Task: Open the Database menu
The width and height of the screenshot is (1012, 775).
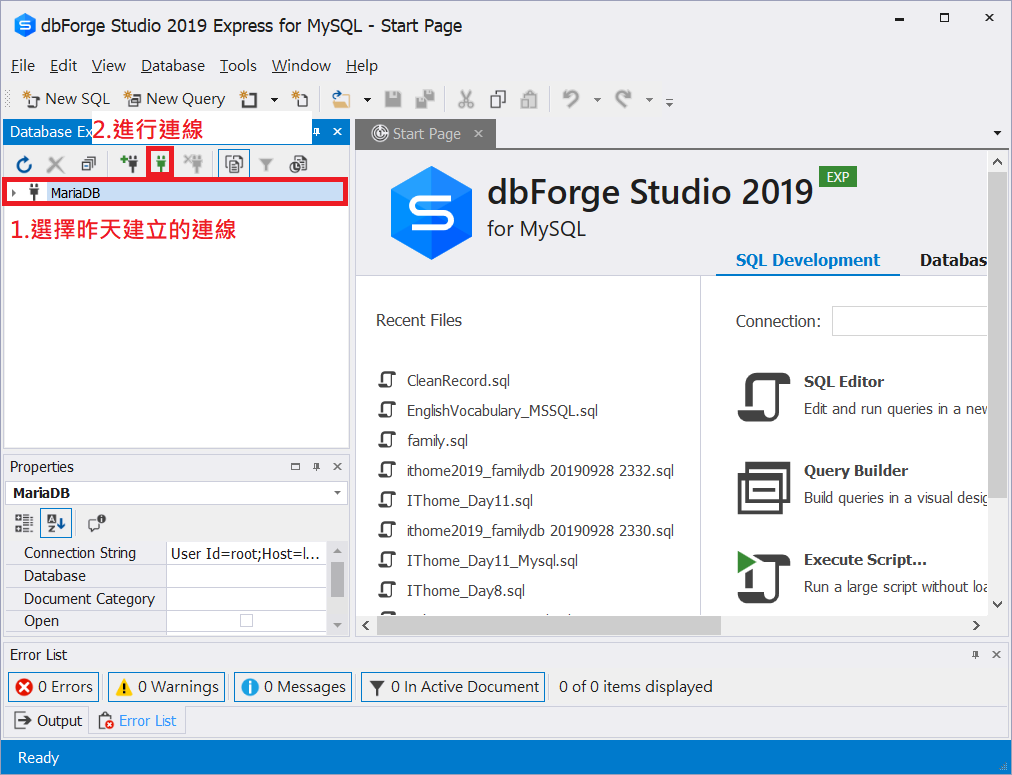Action: (173, 66)
